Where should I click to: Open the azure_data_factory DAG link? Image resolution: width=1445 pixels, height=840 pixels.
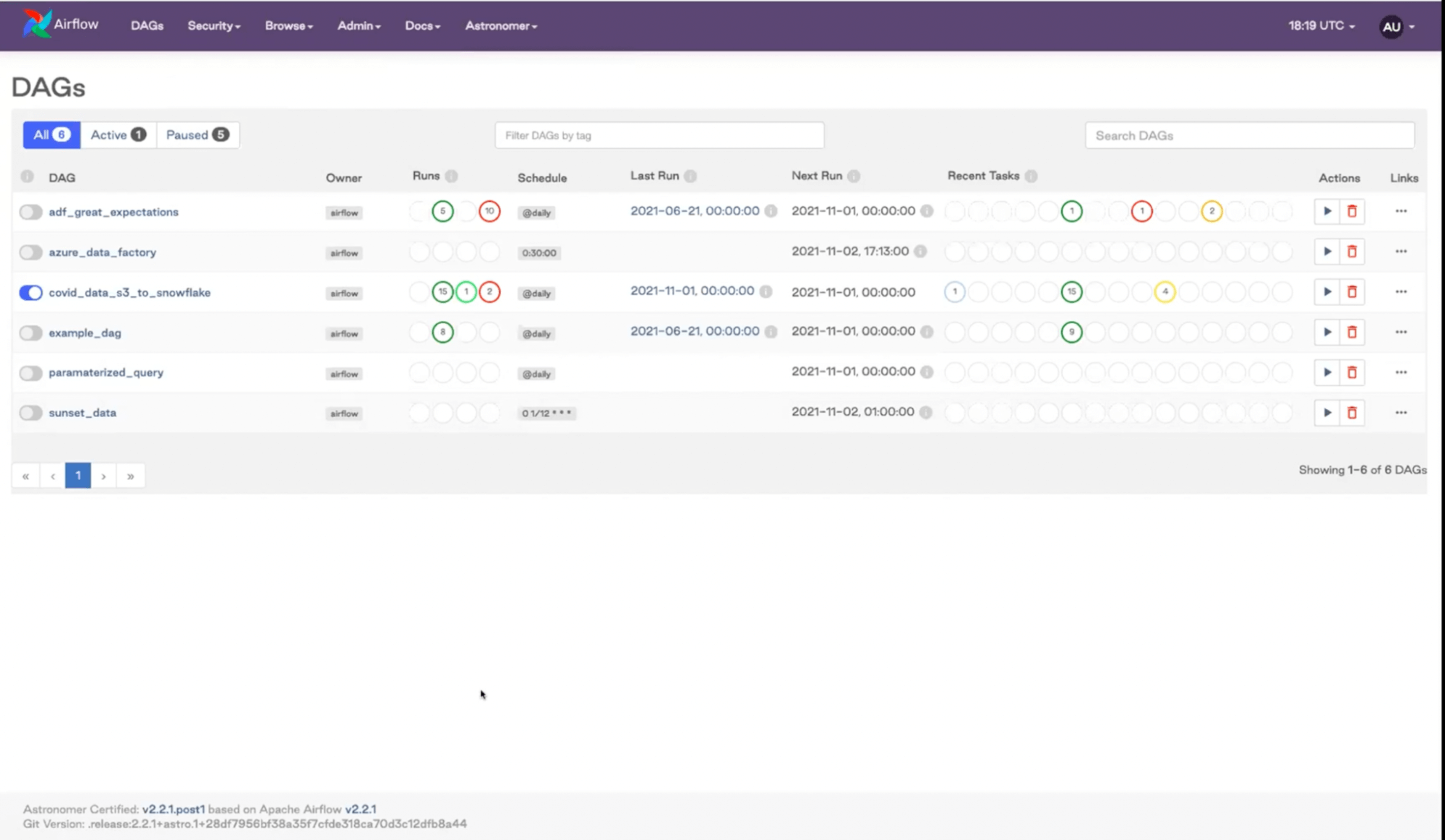102,252
